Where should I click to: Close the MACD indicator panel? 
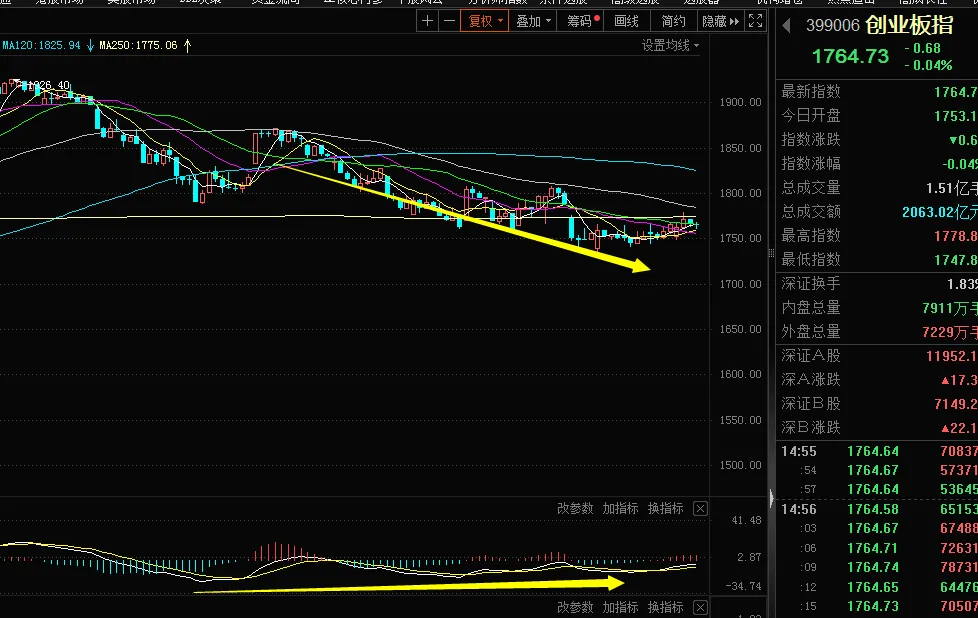point(700,509)
